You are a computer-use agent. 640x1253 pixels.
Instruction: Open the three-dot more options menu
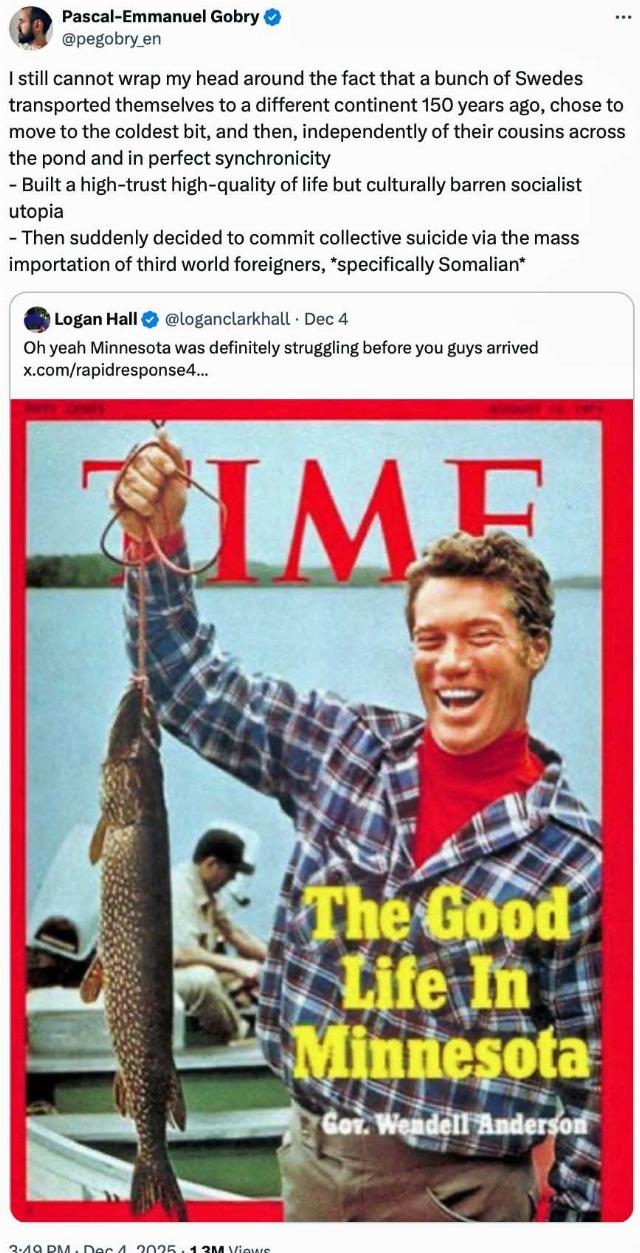click(x=622, y=18)
